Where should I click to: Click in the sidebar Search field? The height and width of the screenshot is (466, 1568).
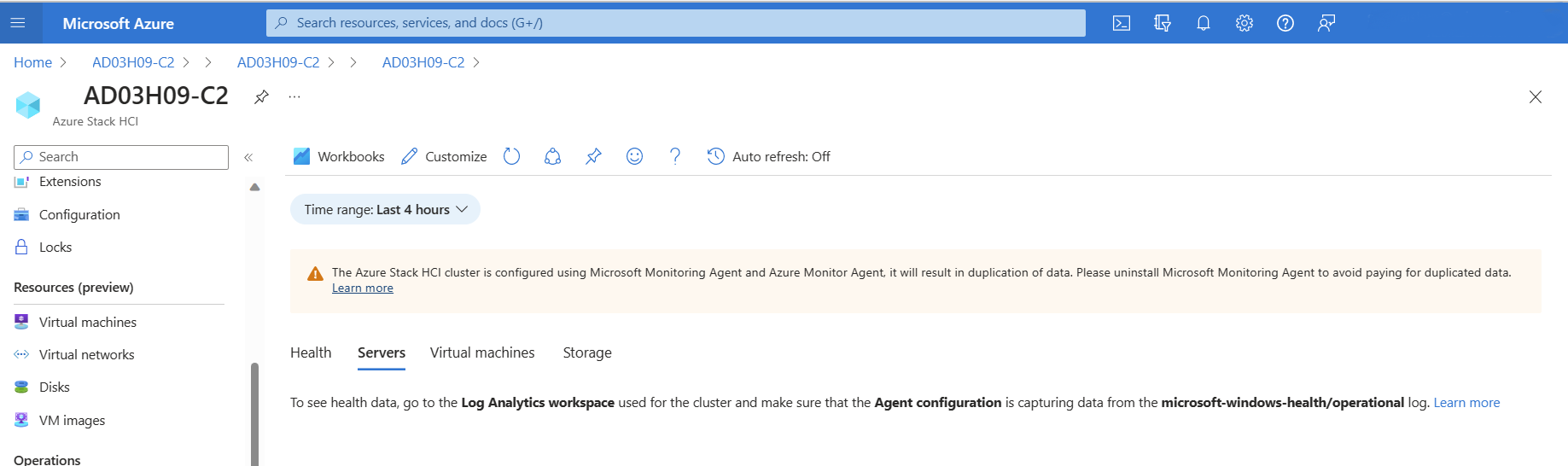121,157
